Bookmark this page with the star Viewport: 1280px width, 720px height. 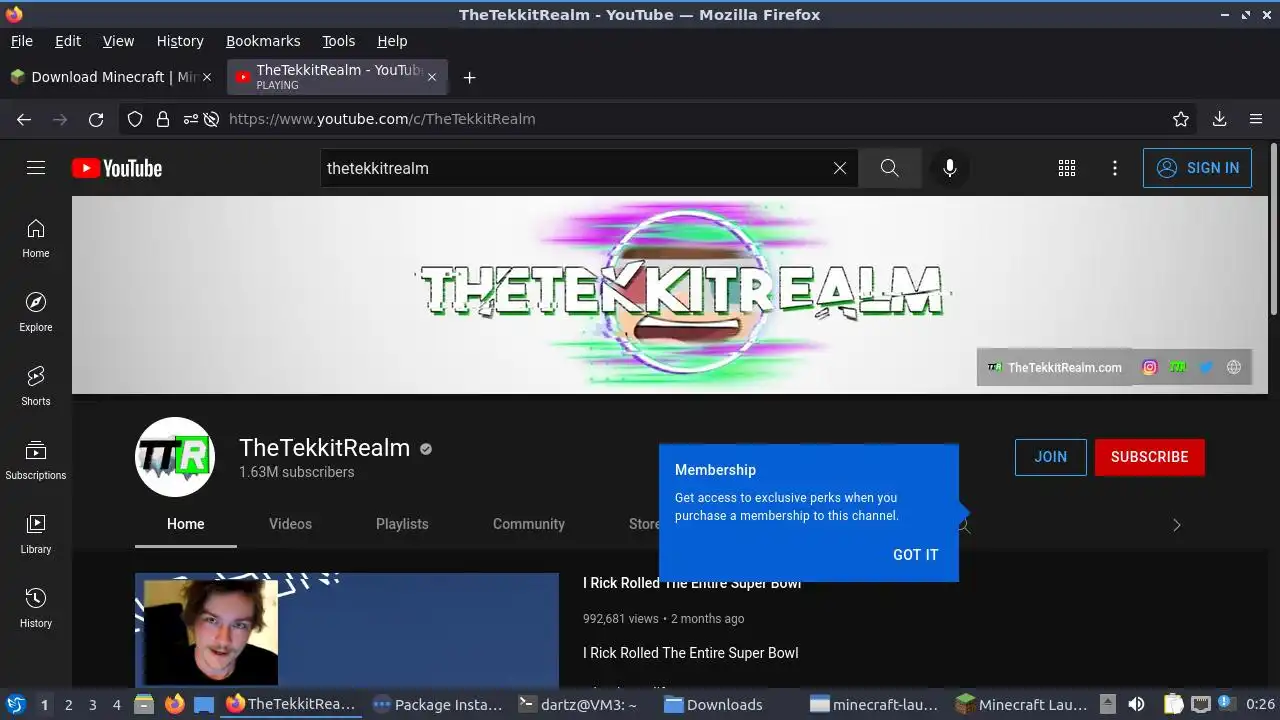(1181, 119)
